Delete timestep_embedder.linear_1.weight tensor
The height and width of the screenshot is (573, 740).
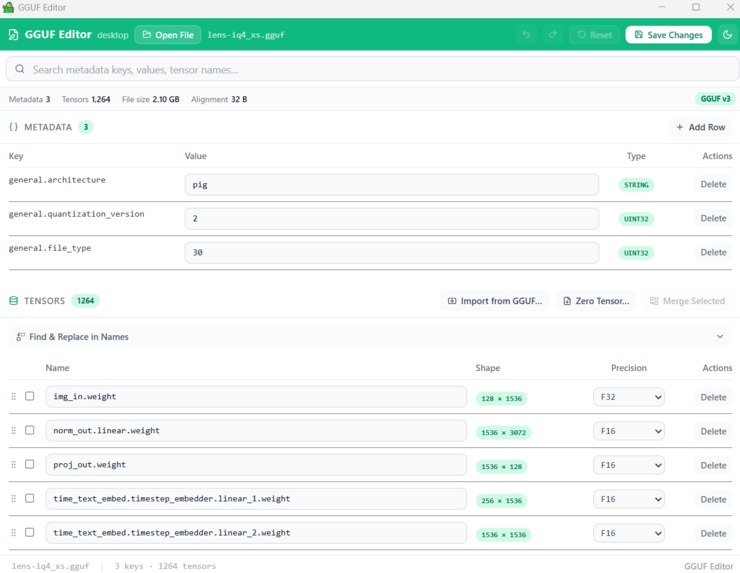tap(713, 499)
